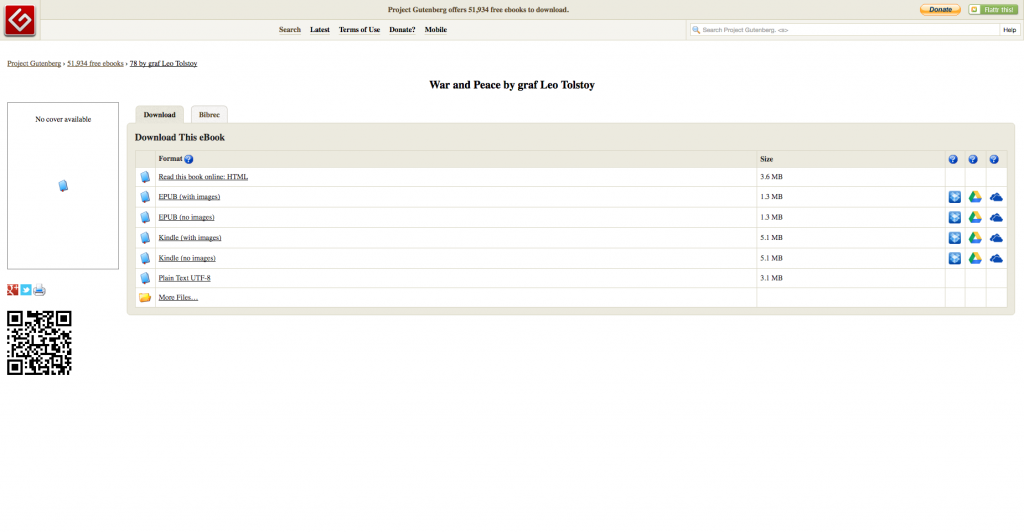
Task: Send EPUB (no images) to Google Drive
Action: point(975,217)
